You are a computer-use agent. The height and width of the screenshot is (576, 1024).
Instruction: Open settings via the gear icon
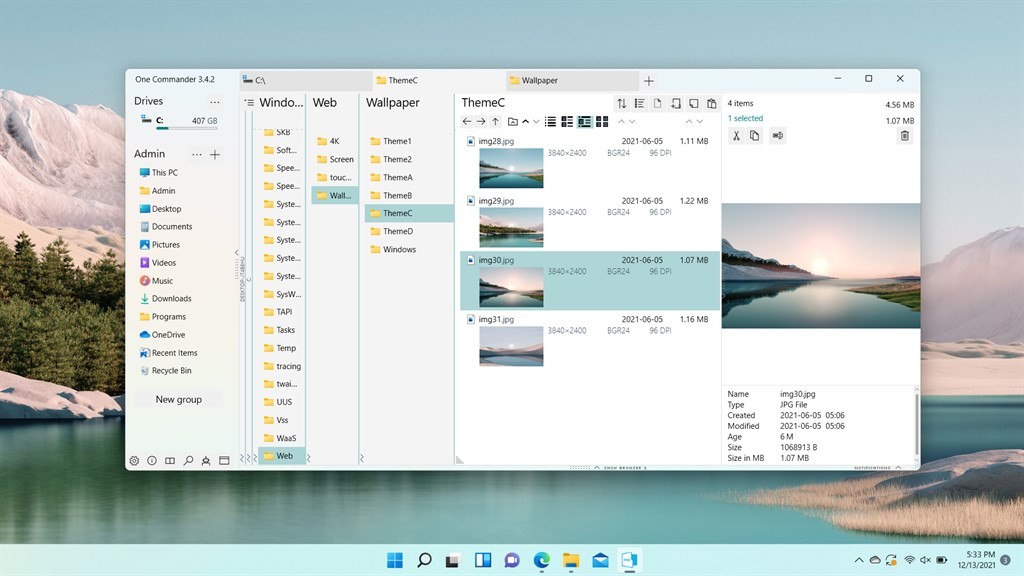[134, 461]
